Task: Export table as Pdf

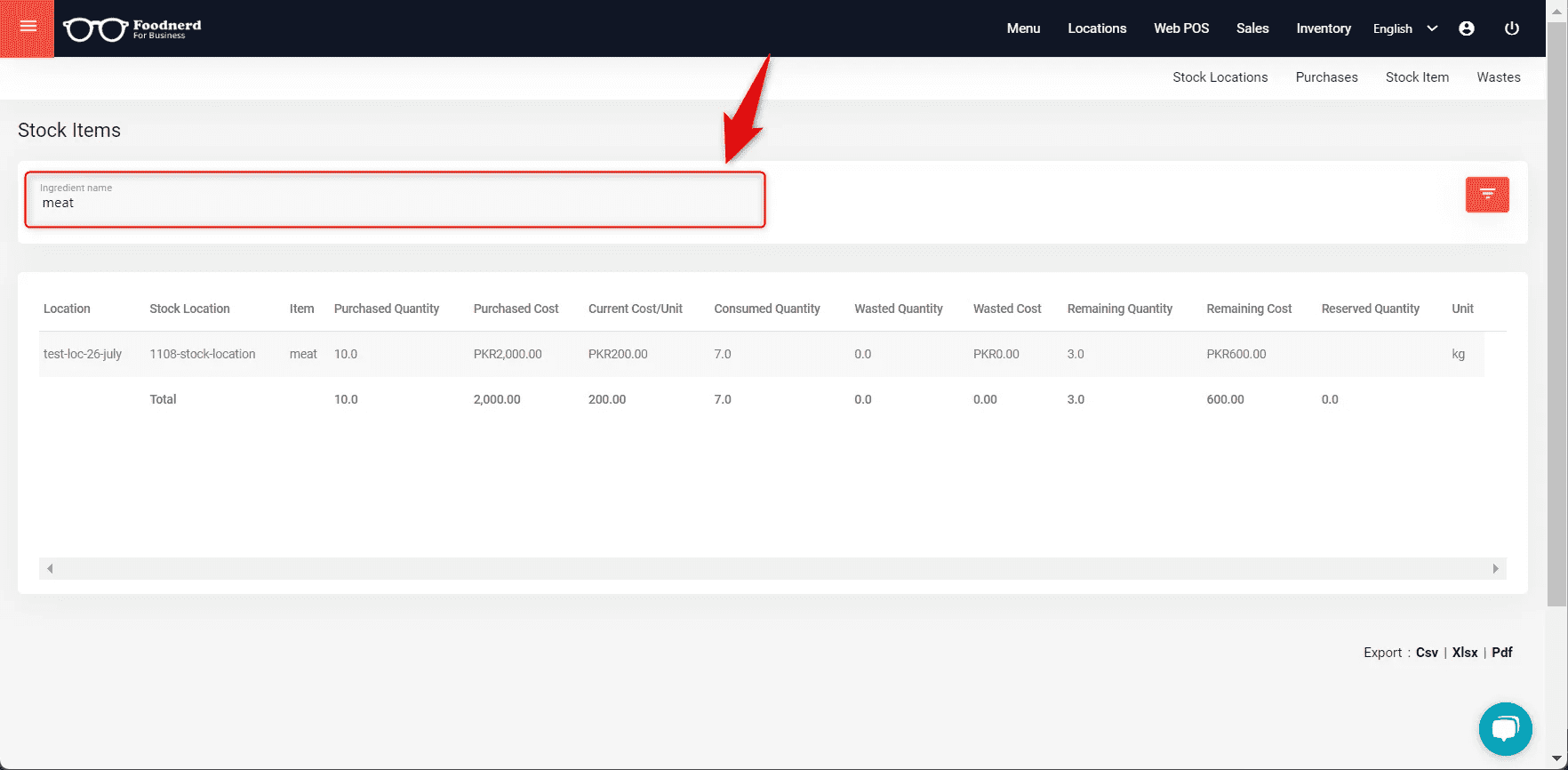Action: pos(1502,653)
